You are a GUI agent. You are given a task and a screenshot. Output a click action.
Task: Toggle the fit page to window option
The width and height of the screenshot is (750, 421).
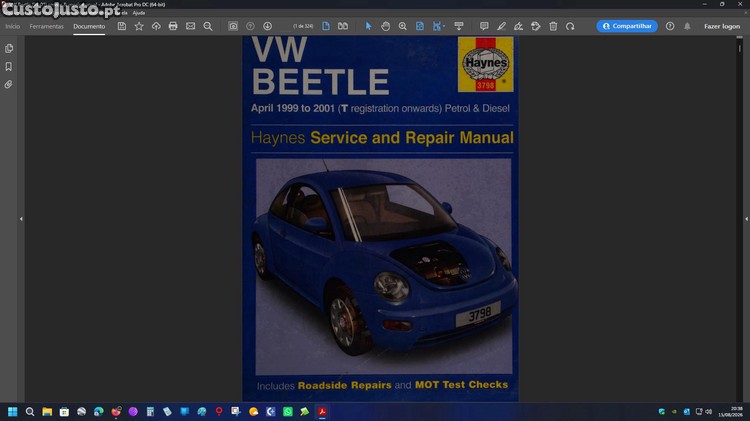419,26
